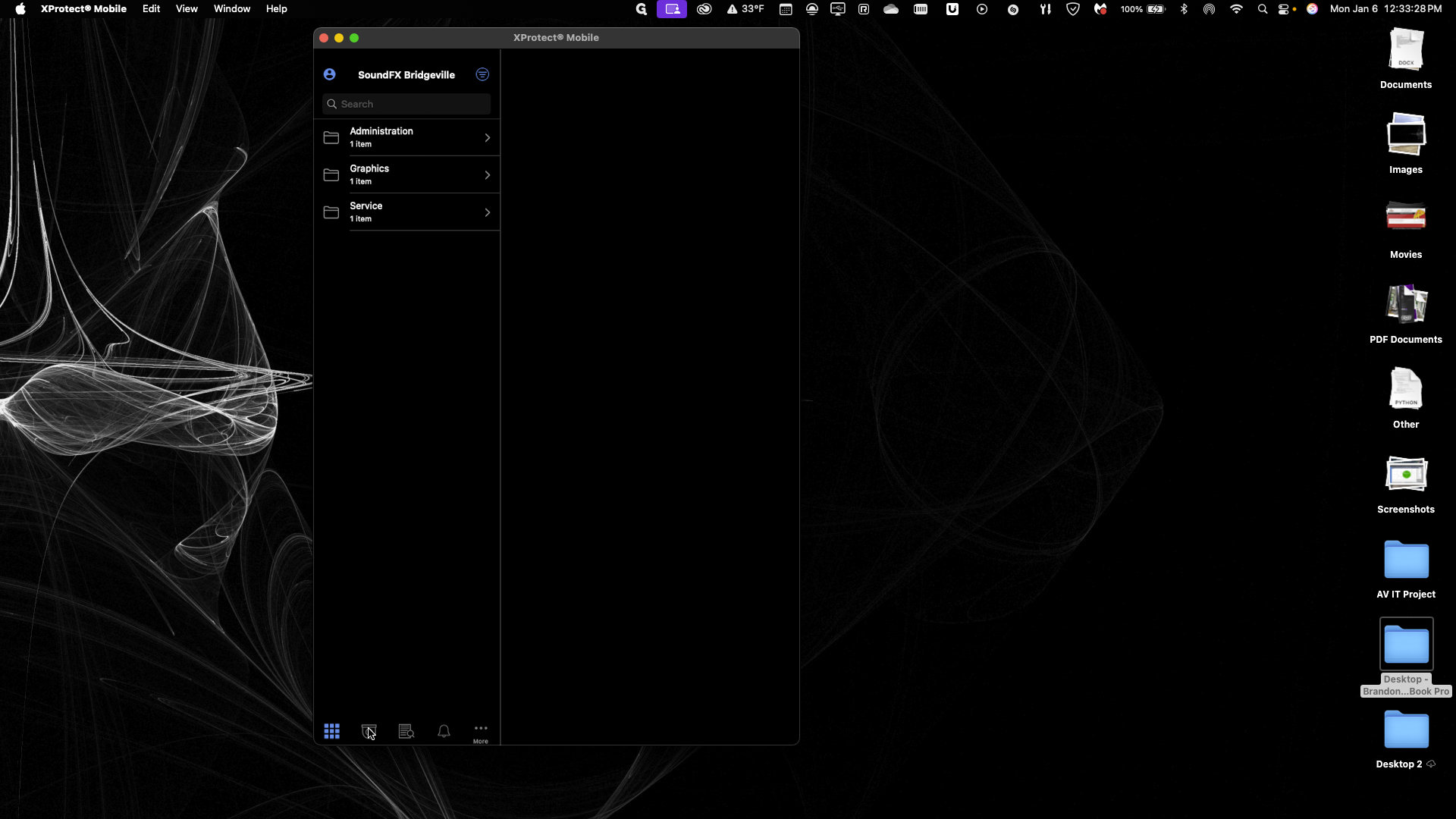Select the Movies stack on desktop

click(x=1406, y=228)
